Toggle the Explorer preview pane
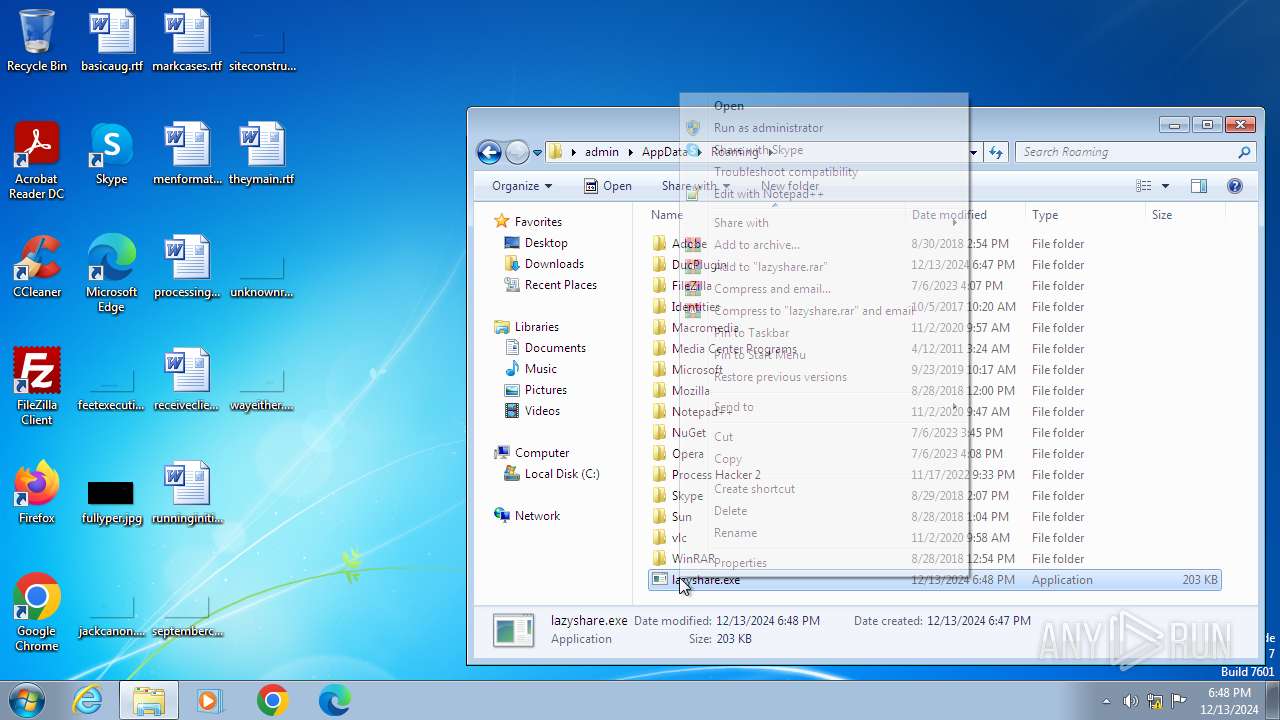Screen dimensions: 1280x720 [1199, 186]
